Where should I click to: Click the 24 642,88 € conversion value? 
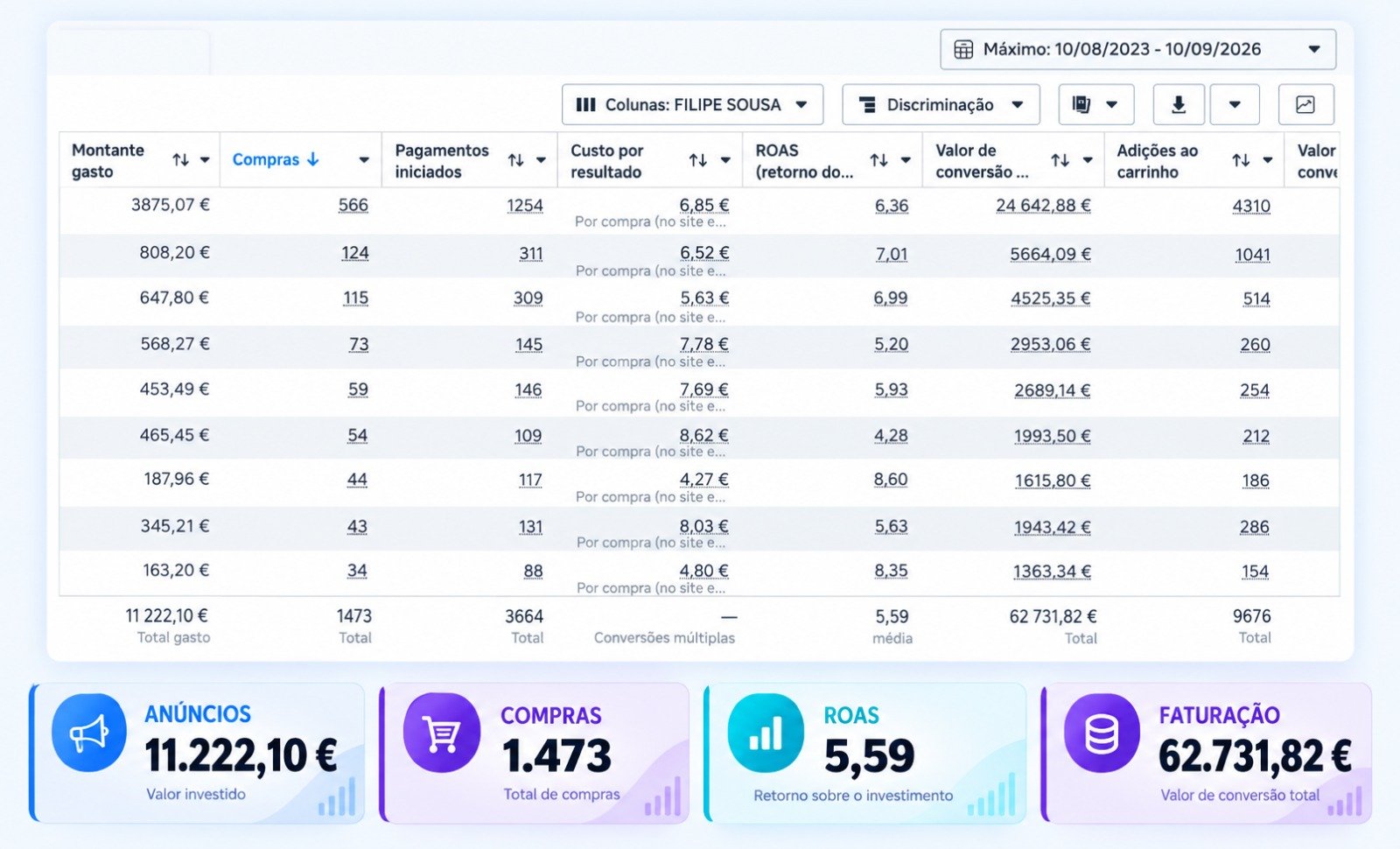pos(1043,205)
